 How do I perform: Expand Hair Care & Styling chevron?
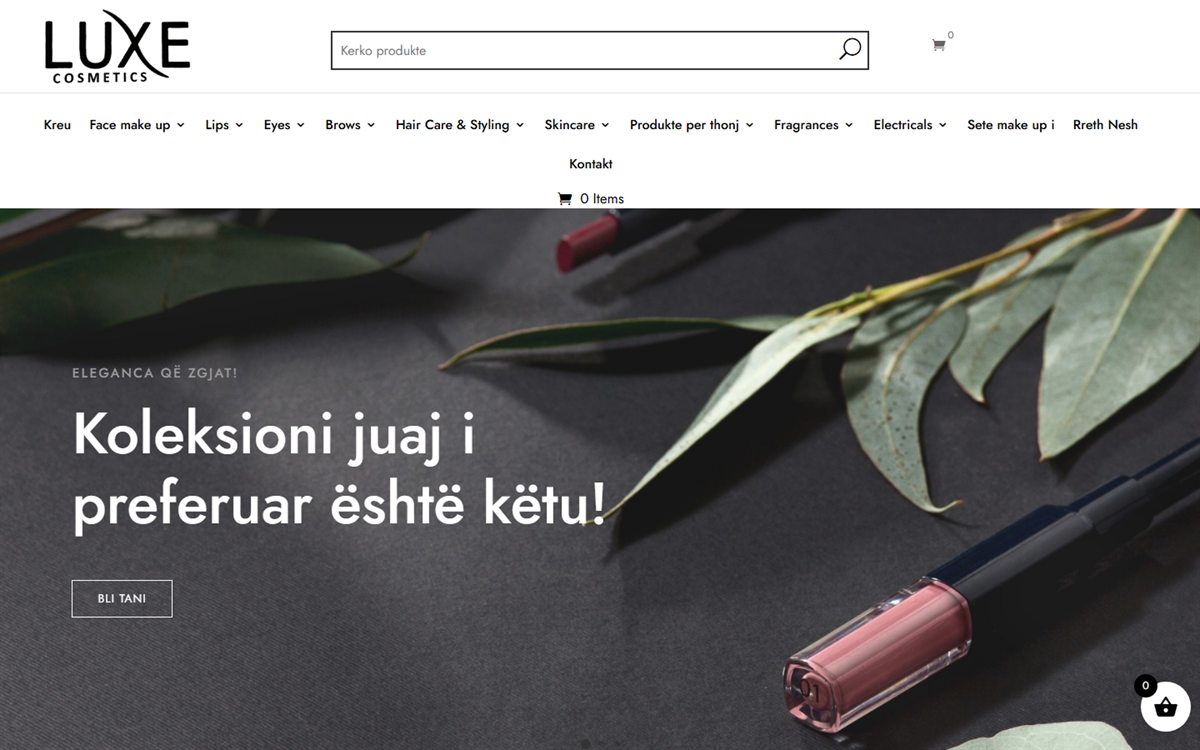[x=520, y=125]
